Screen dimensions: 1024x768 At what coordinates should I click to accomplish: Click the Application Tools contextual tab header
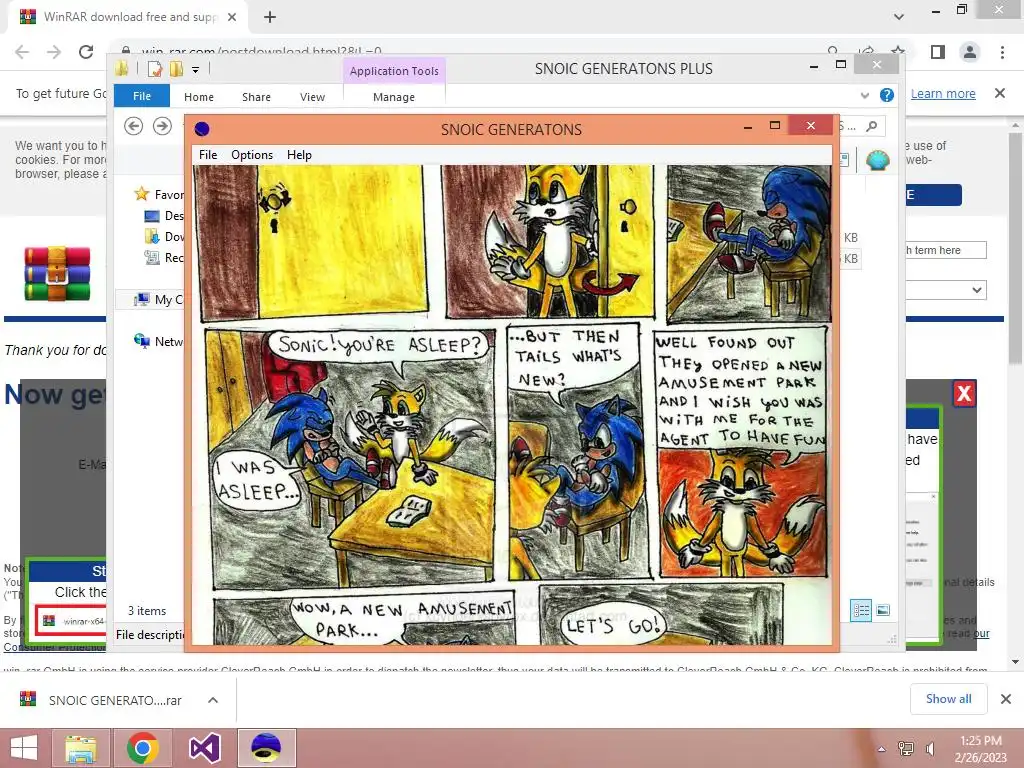pos(394,71)
